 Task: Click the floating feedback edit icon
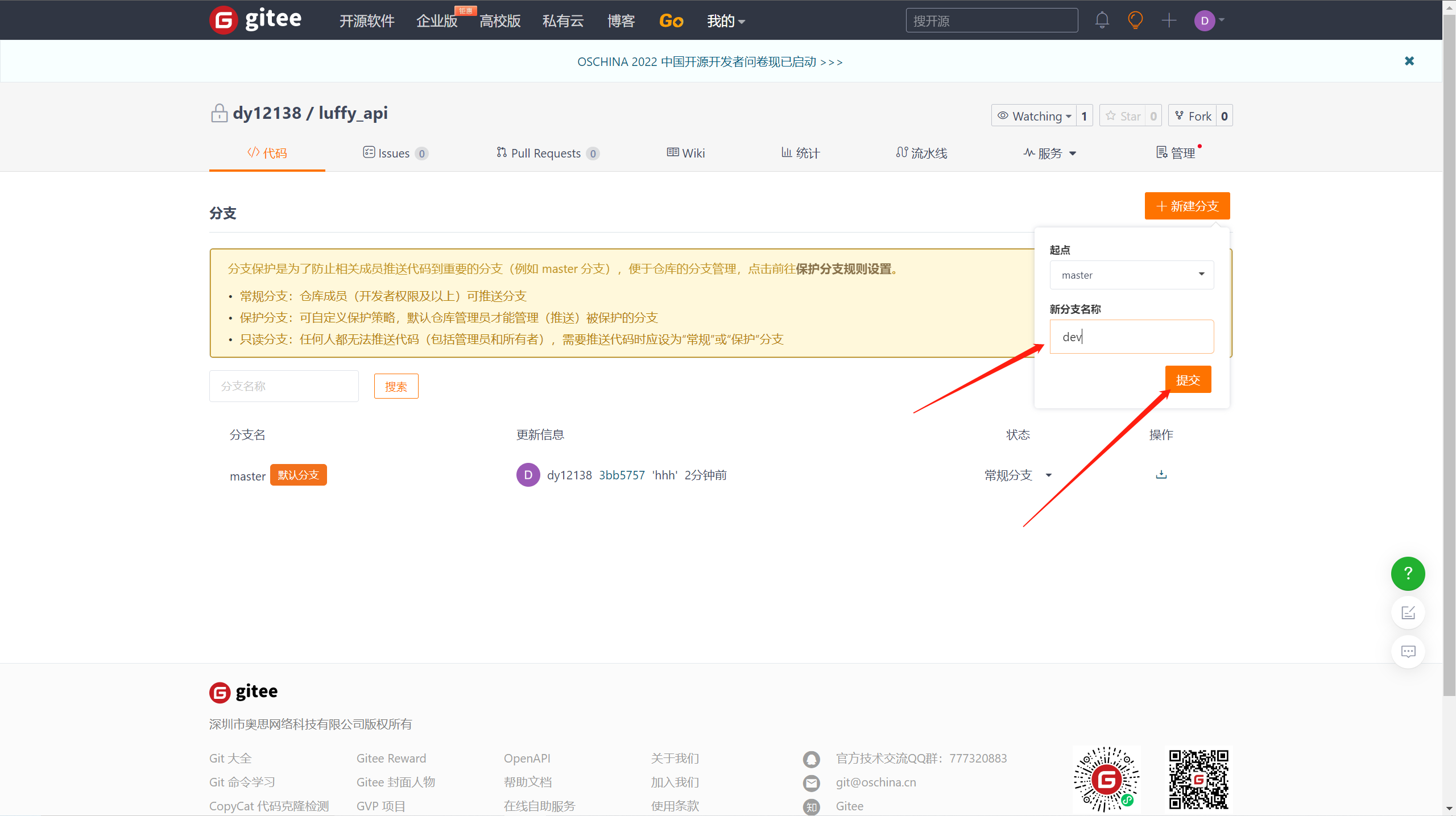1408,612
